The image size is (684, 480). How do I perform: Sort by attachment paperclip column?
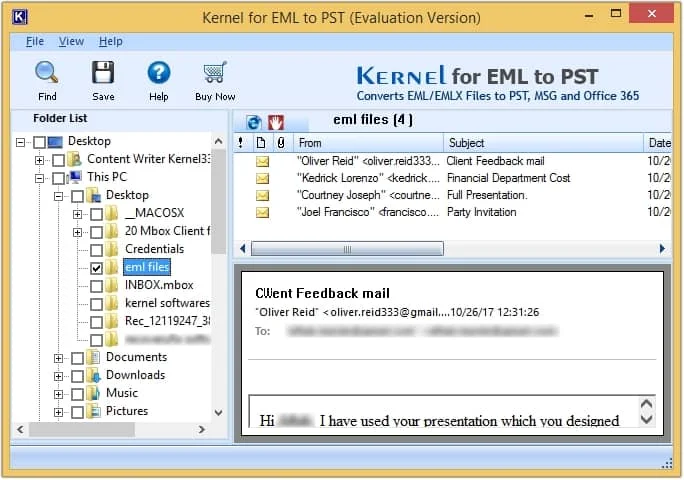coord(281,142)
